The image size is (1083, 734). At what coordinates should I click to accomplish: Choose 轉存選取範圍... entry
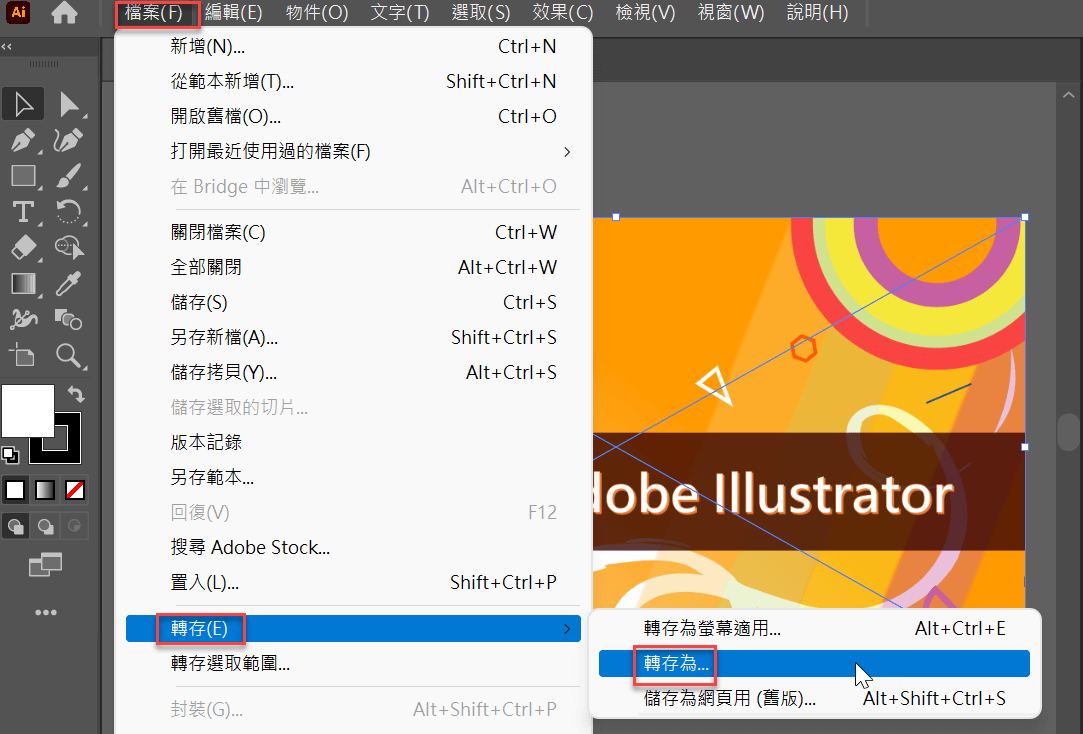(353, 664)
